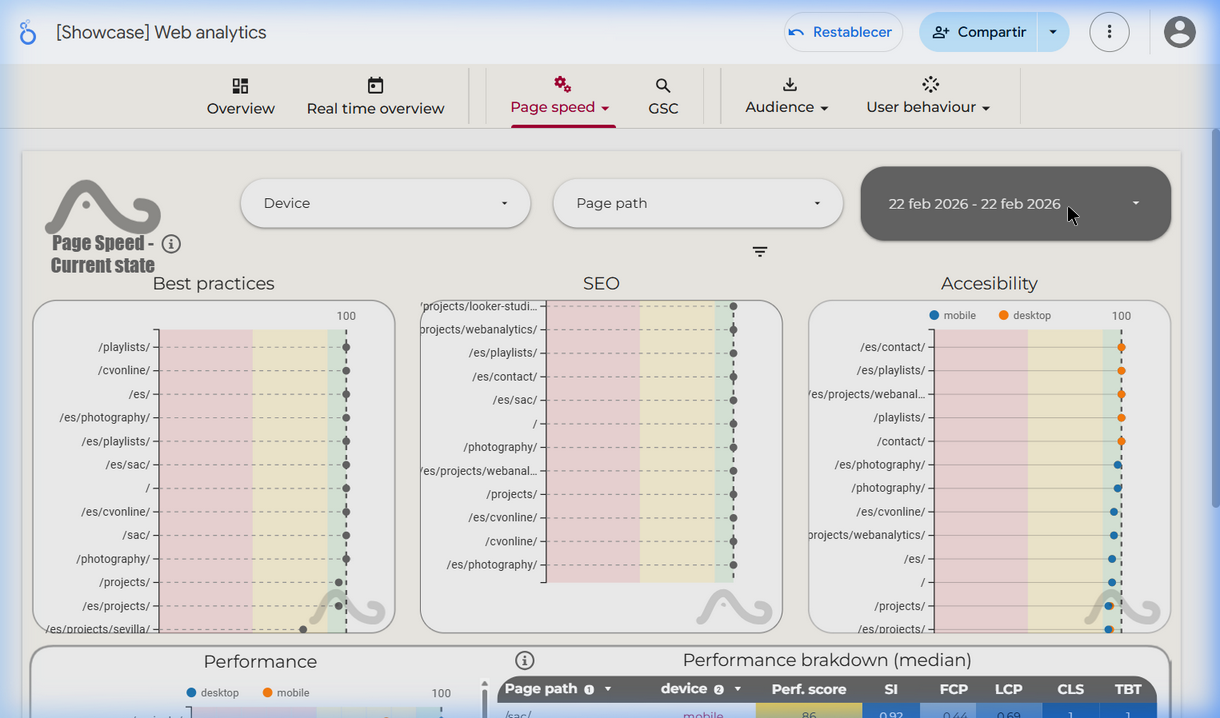Click /es/playlists/ label in Accesibility chart
The width and height of the screenshot is (1220, 718).
click(892, 370)
